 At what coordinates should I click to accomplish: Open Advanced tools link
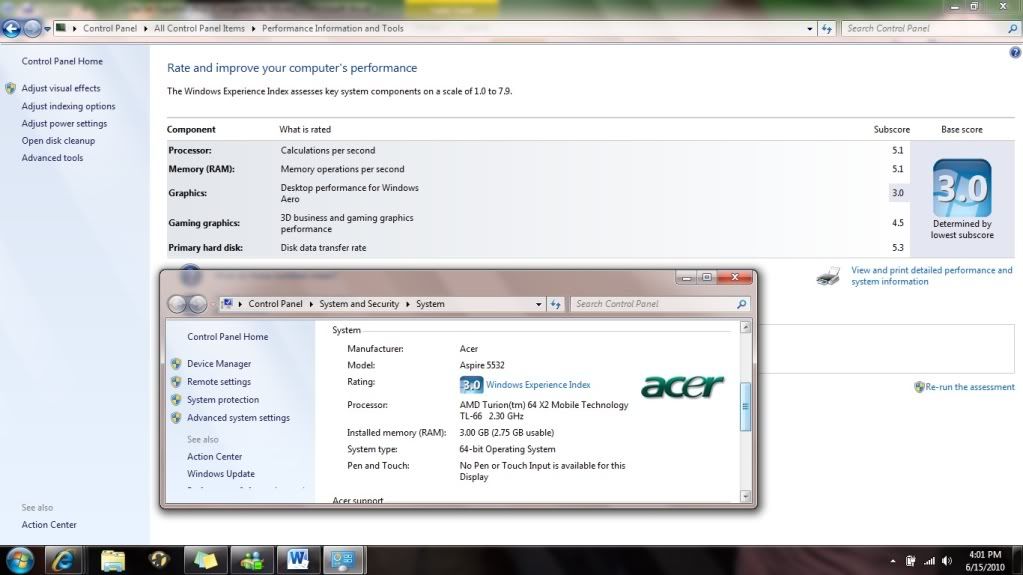coord(52,158)
